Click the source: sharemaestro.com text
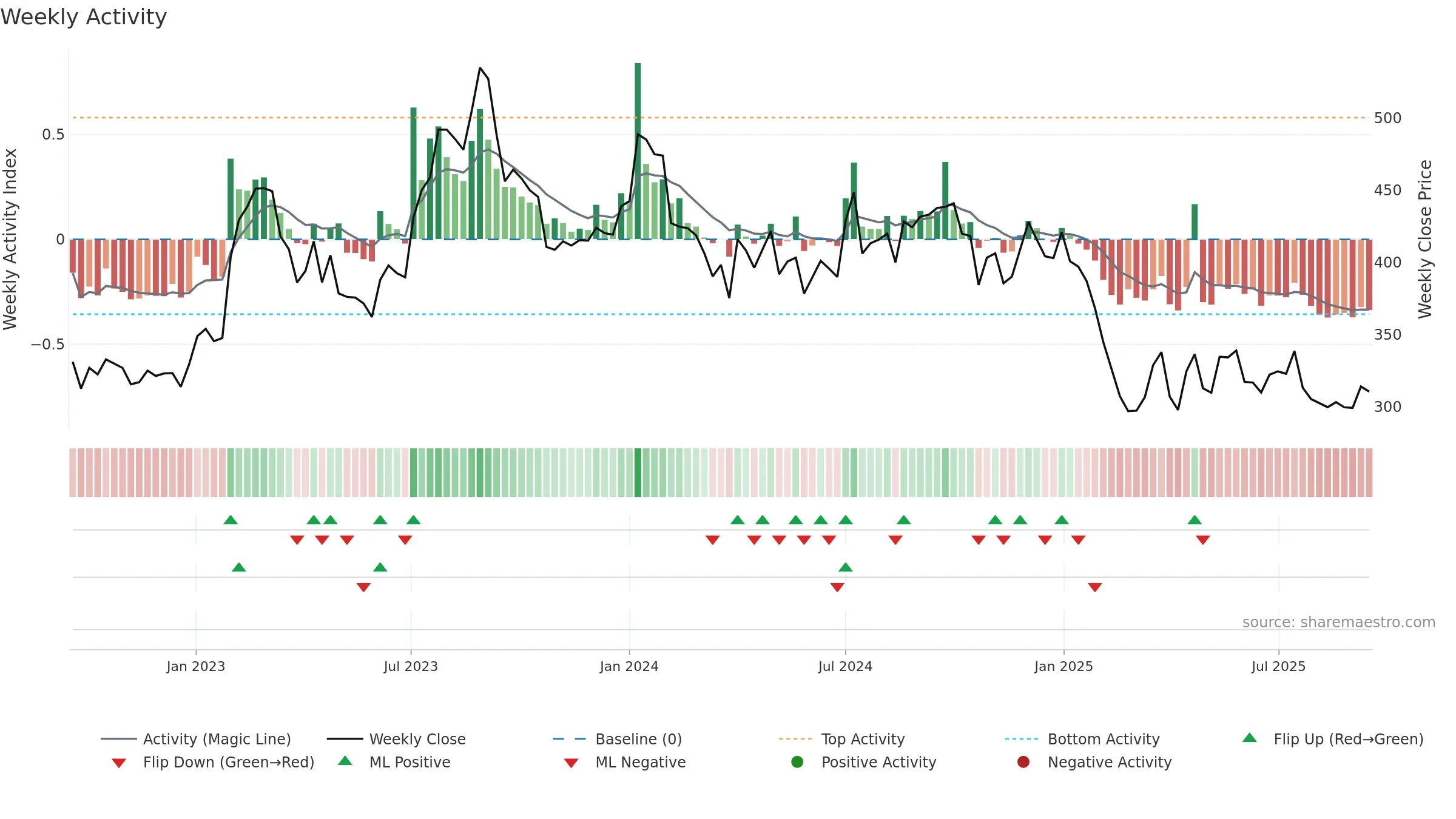 pos(1339,622)
